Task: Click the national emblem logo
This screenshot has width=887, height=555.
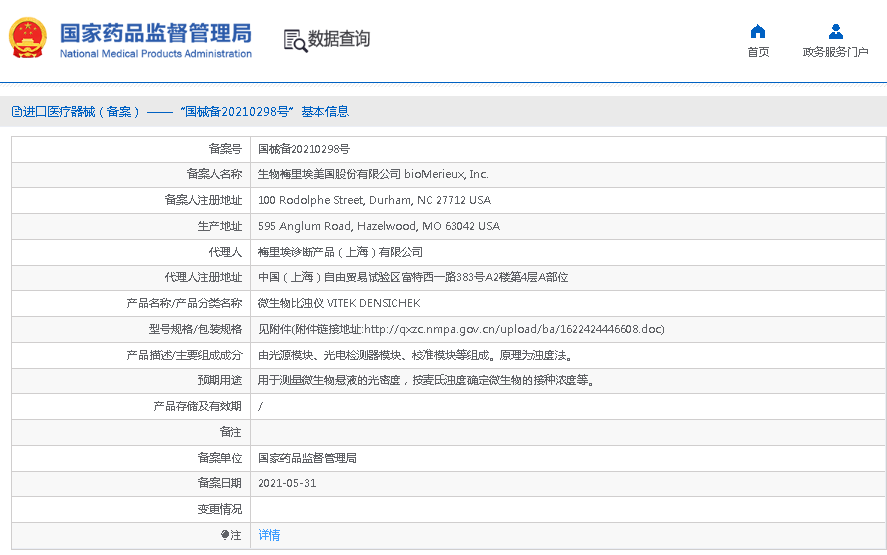Action: 28,38
